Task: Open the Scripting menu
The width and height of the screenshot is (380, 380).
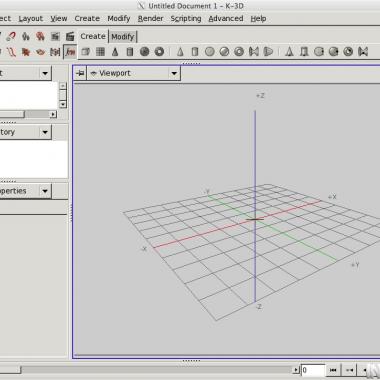Action: click(186, 19)
